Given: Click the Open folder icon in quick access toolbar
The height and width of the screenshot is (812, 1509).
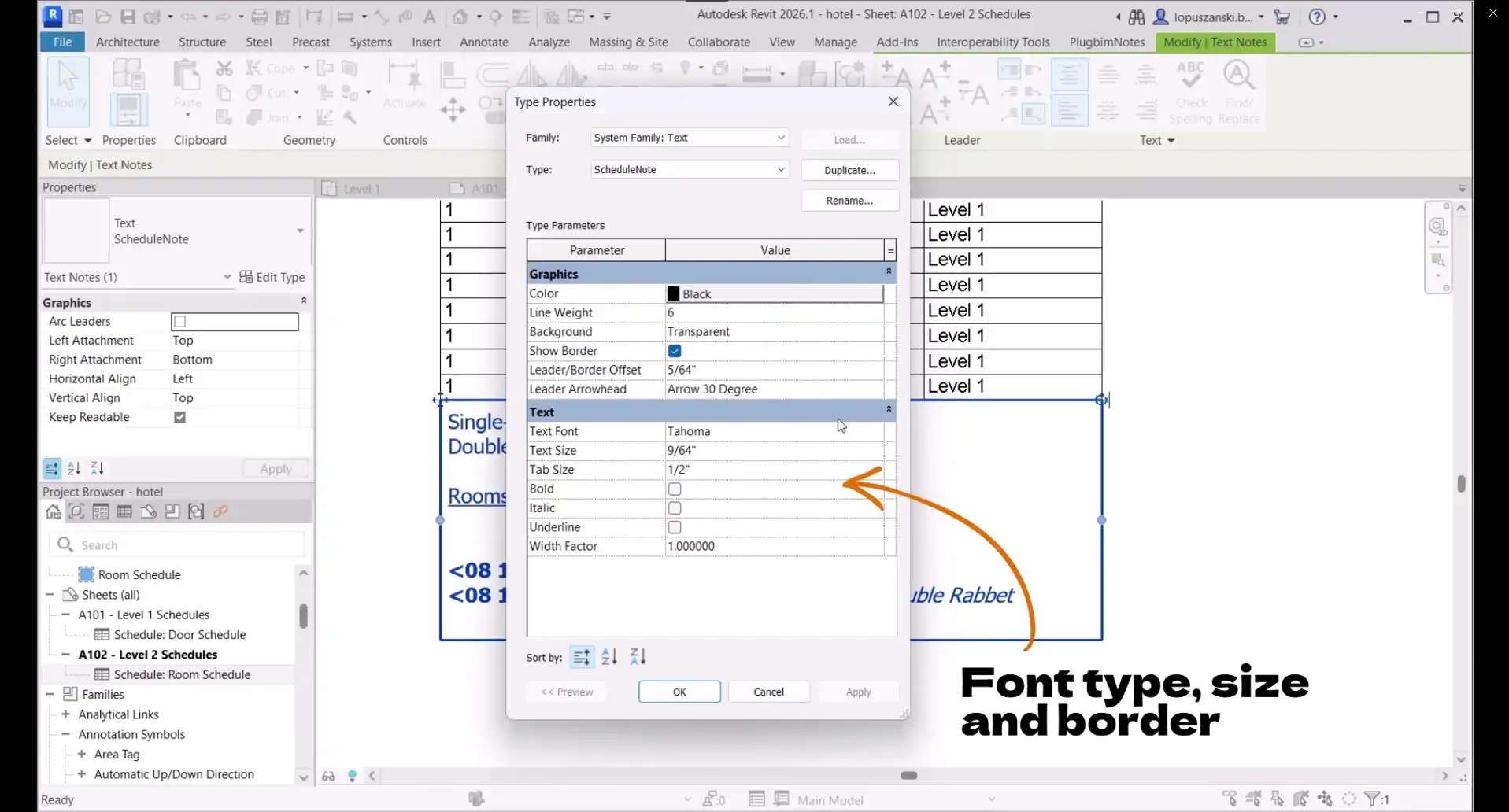Looking at the screenshot, I should click(x=103, y=16).
